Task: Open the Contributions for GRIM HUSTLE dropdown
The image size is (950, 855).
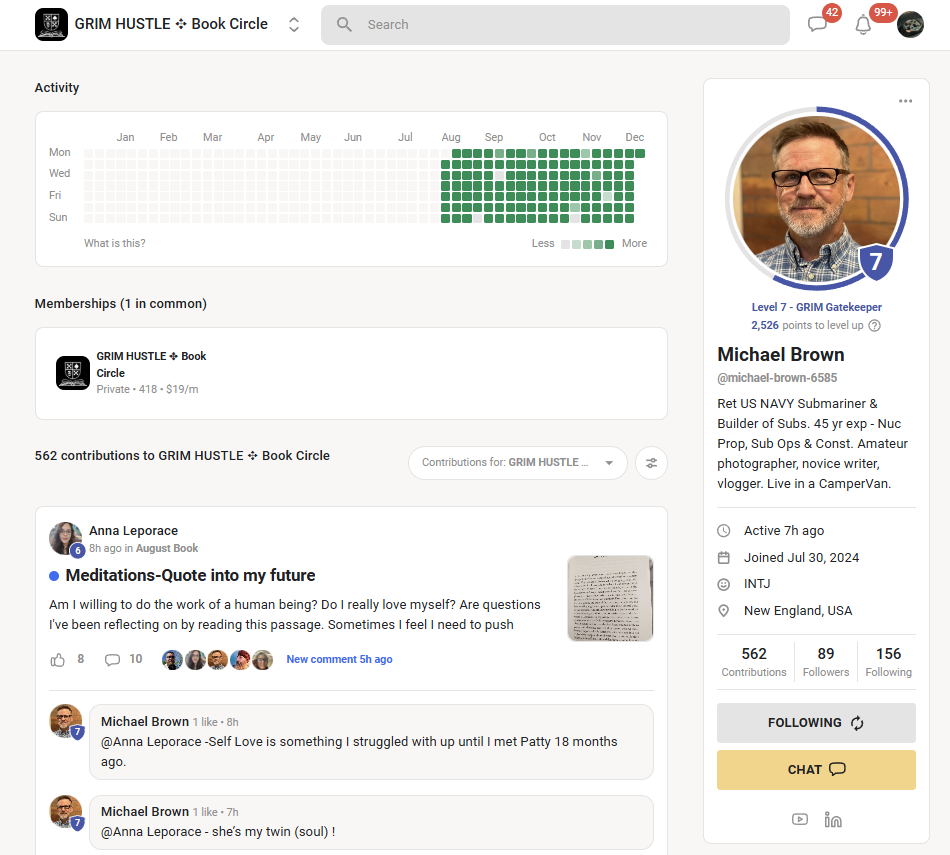Action: pos(517,463)
